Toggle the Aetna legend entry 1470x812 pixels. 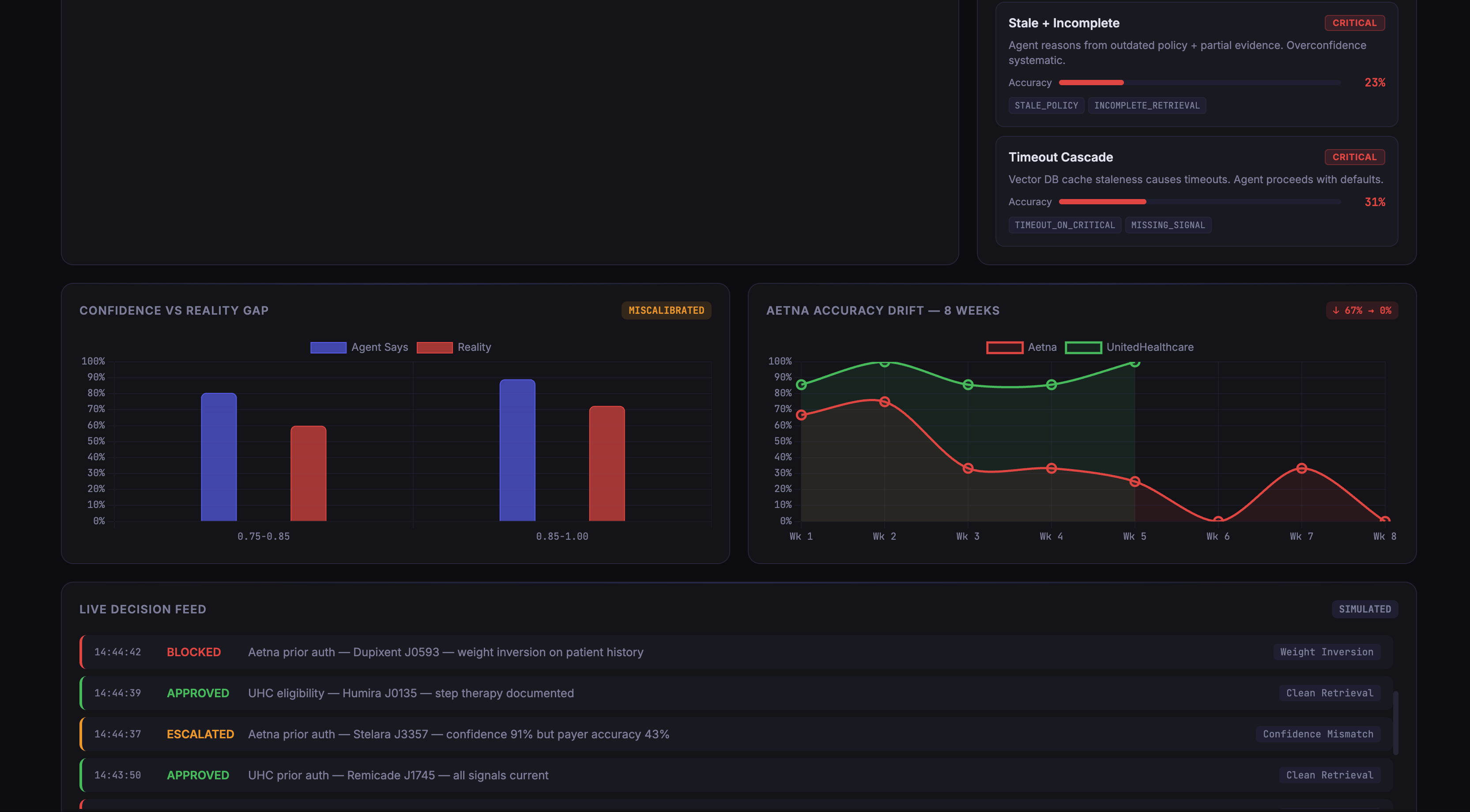(x=1021, y=346)
